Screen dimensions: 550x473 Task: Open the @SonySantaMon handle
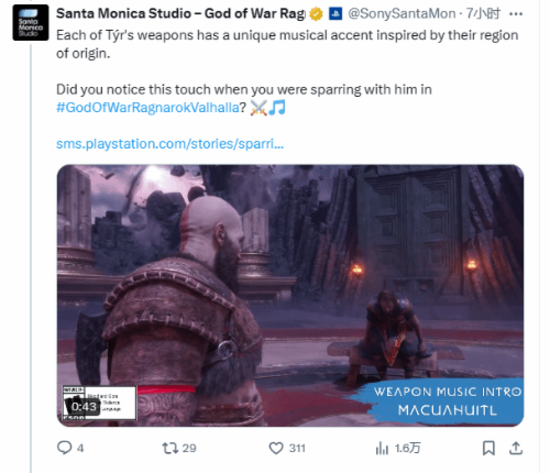point(402,14)
